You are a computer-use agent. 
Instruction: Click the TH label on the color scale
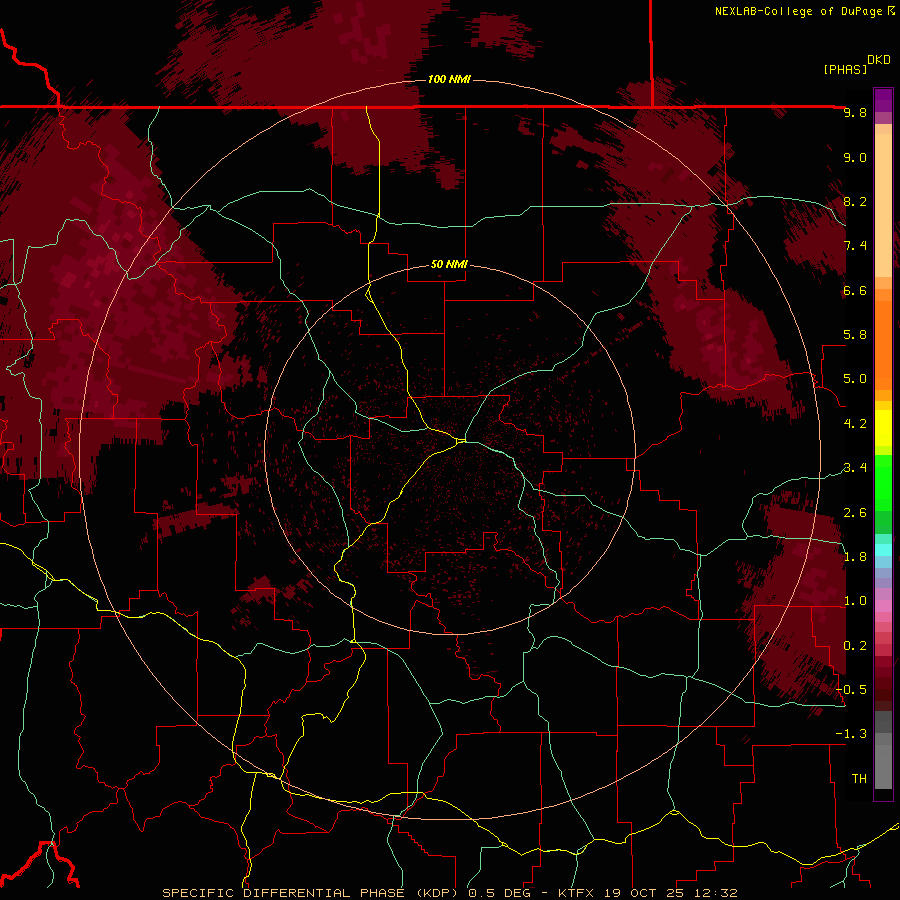point(859,779)
